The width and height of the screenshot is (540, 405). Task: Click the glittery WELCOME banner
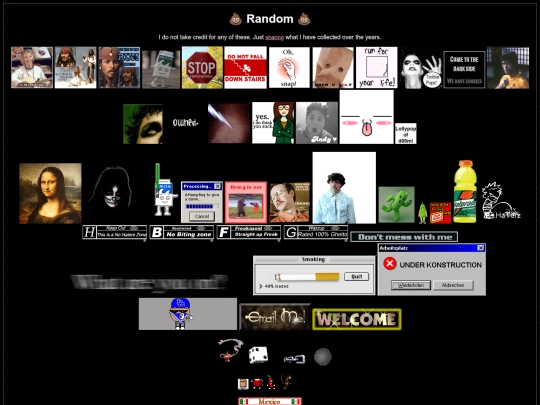pos(357,319)
